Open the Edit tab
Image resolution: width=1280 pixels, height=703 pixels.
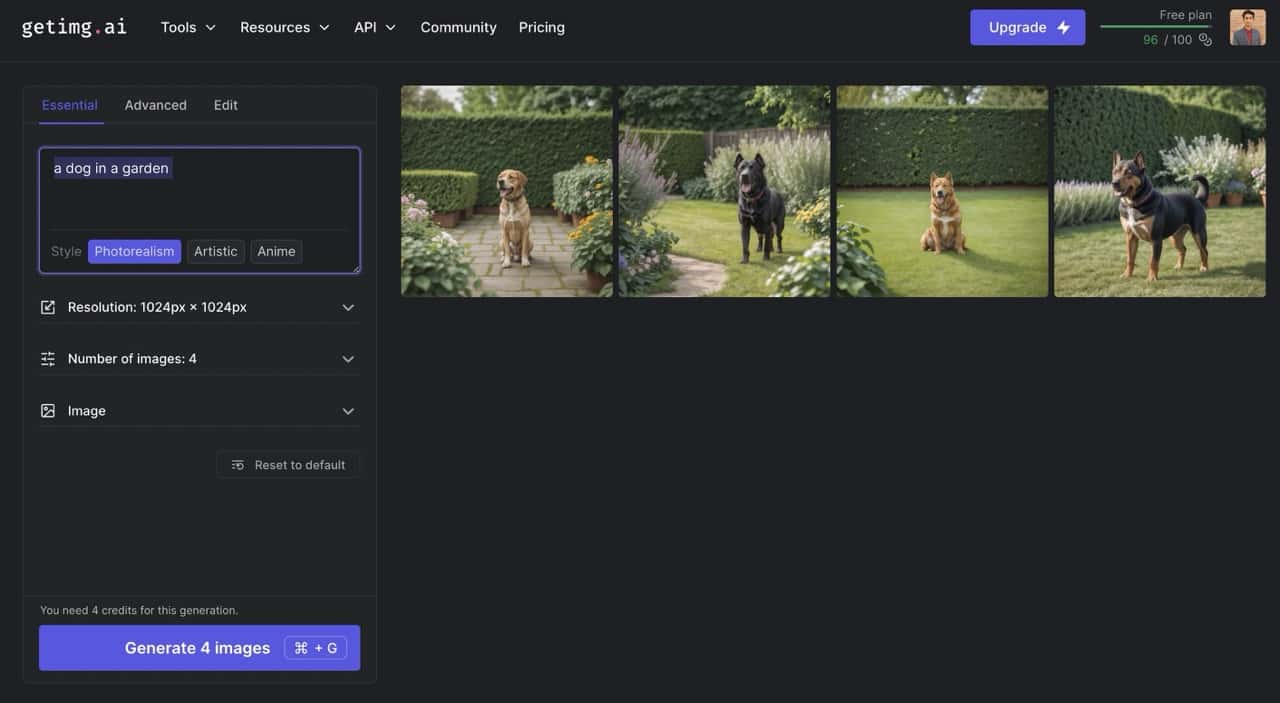pyautogui.click(x=225, y=104)
